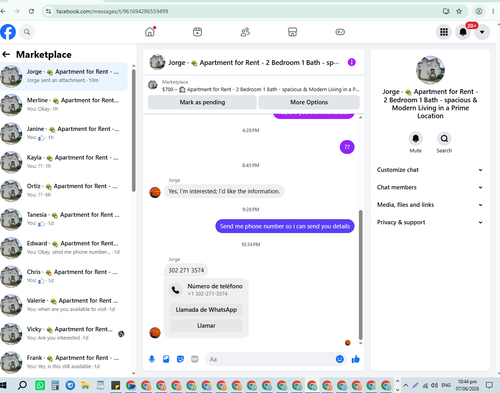Open the Ortiz conversation
Viewport: 500px width, 393px height.
click(64, 191)
